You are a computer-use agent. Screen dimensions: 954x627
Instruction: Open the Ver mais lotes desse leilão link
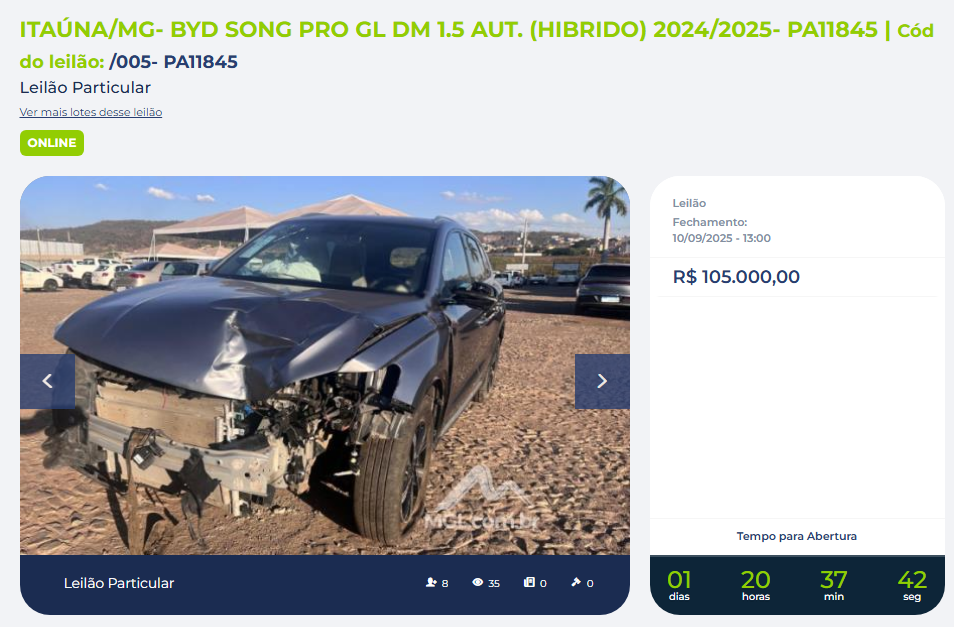(x=91, y=112)
